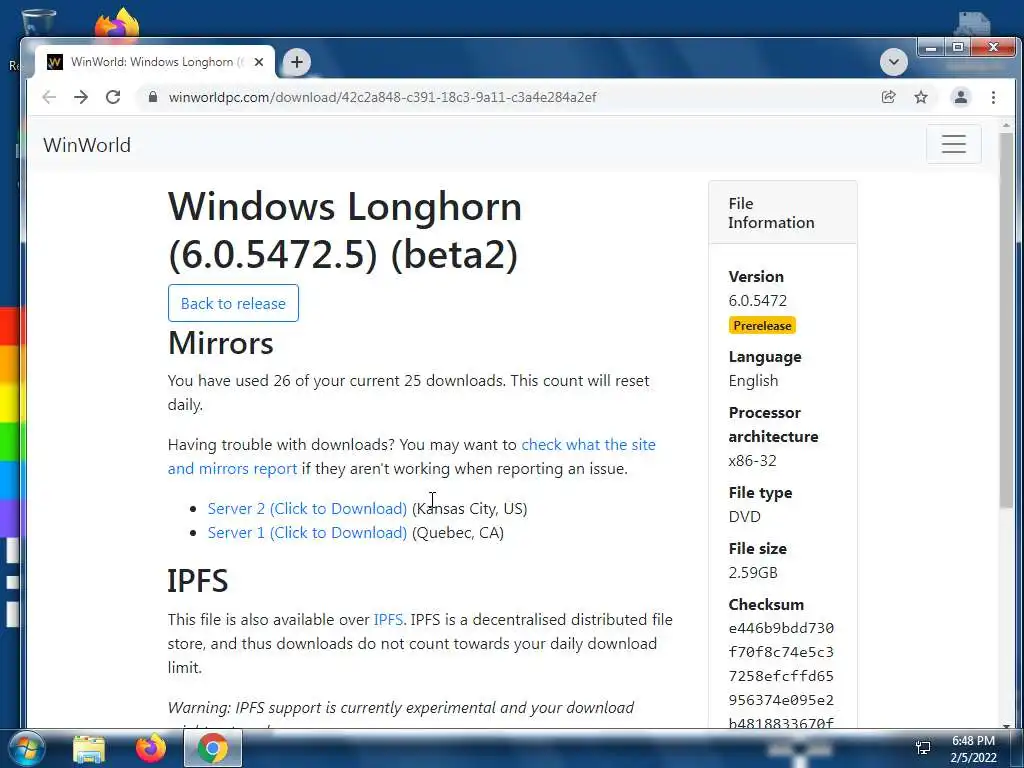Click the WinWorld site title
Image resolution: width=1024 pixels, height=768 pixels.
click(x=87, y=145)
